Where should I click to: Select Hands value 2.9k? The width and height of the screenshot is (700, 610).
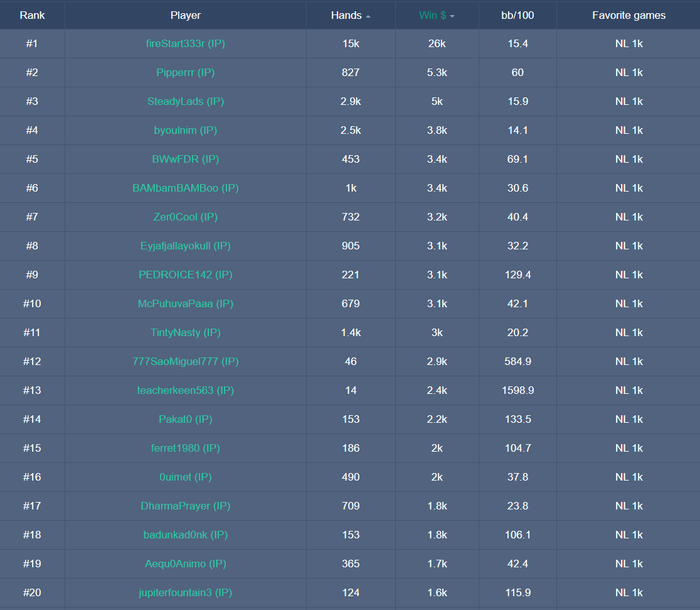point(350,101)
